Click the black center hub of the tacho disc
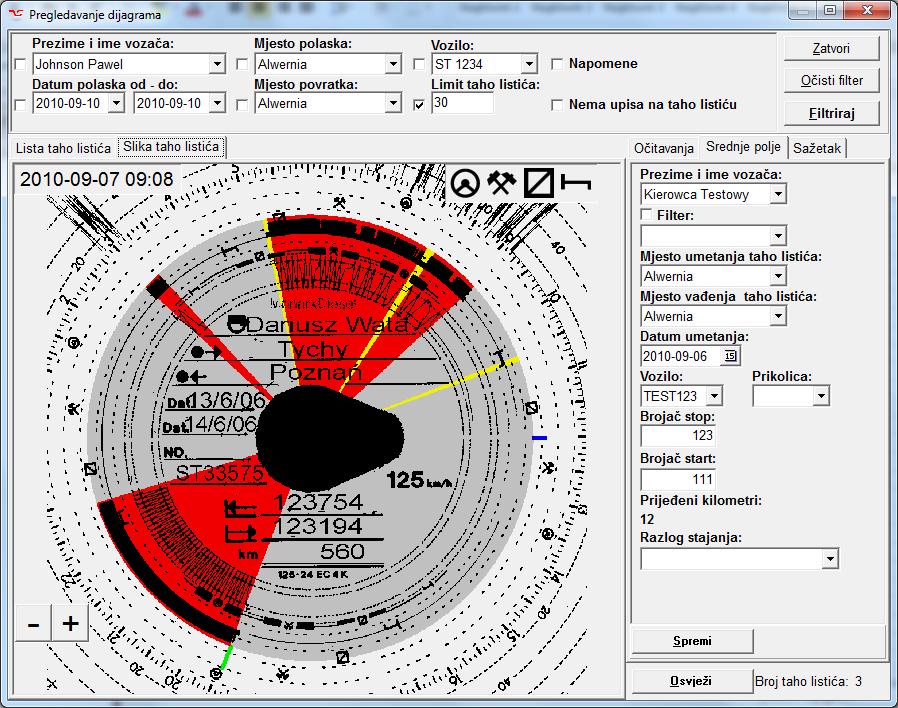Image resolution: width=898 pixels, height=708 pixels. click(329, 436)
